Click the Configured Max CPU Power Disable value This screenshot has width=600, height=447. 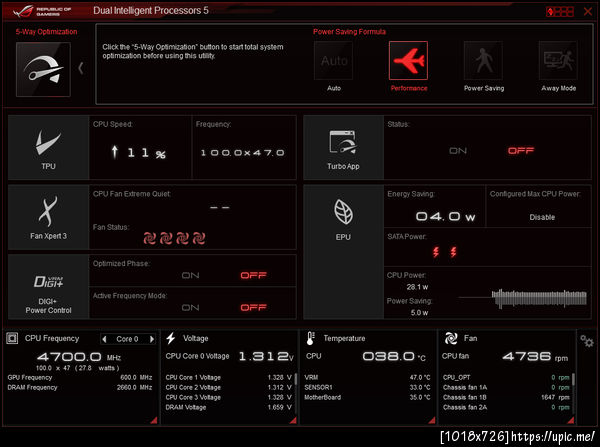click(542, 217)
